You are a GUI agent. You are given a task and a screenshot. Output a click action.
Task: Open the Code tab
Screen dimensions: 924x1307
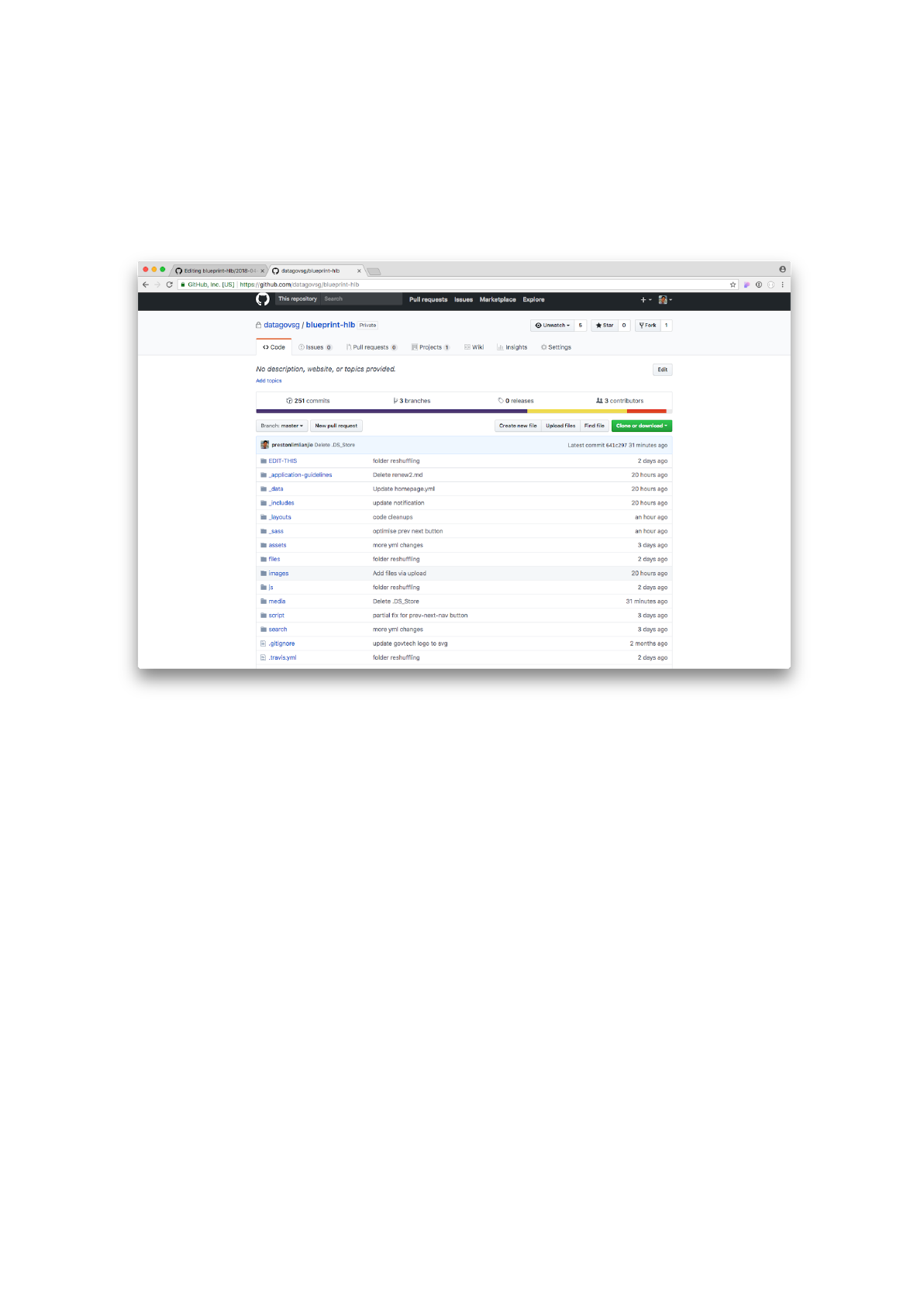pyautogui.click(x=274, y=347)
